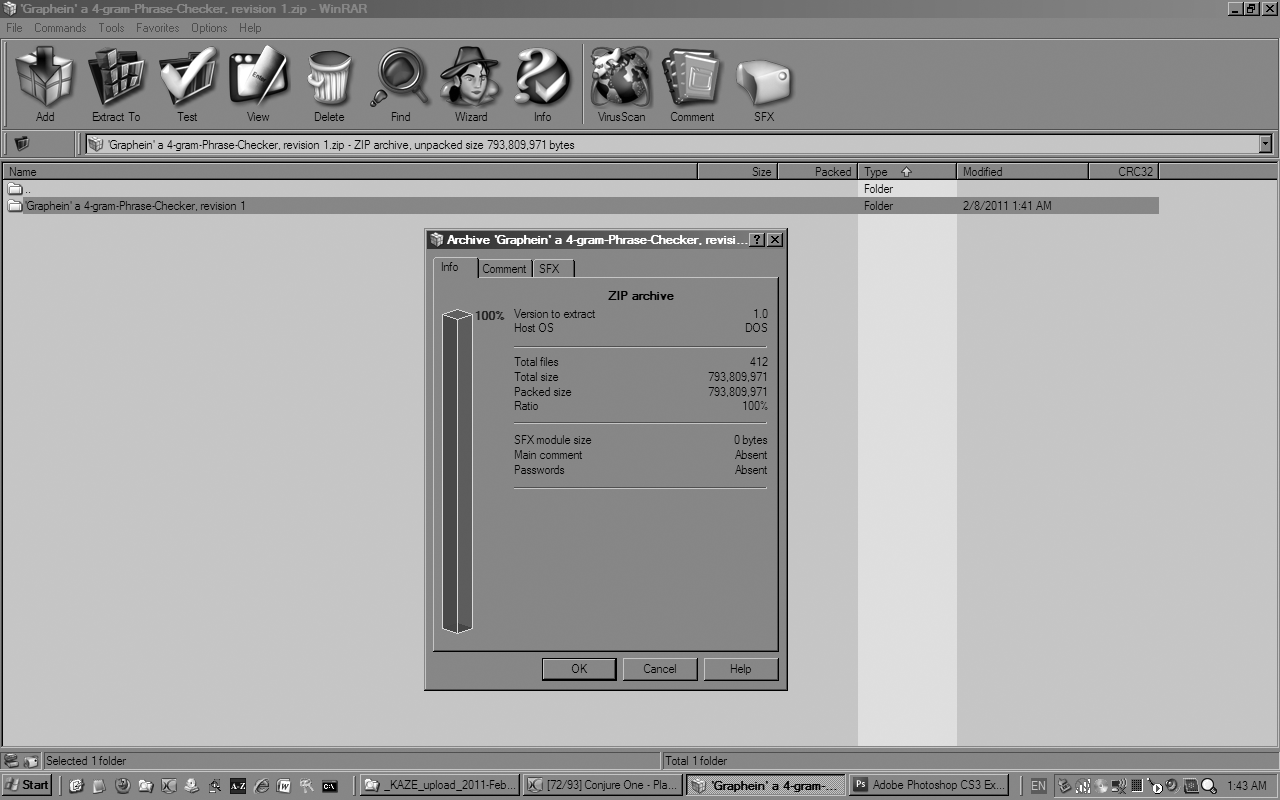
Task: Sort by the Modified column header
Action: [1023, 172]
